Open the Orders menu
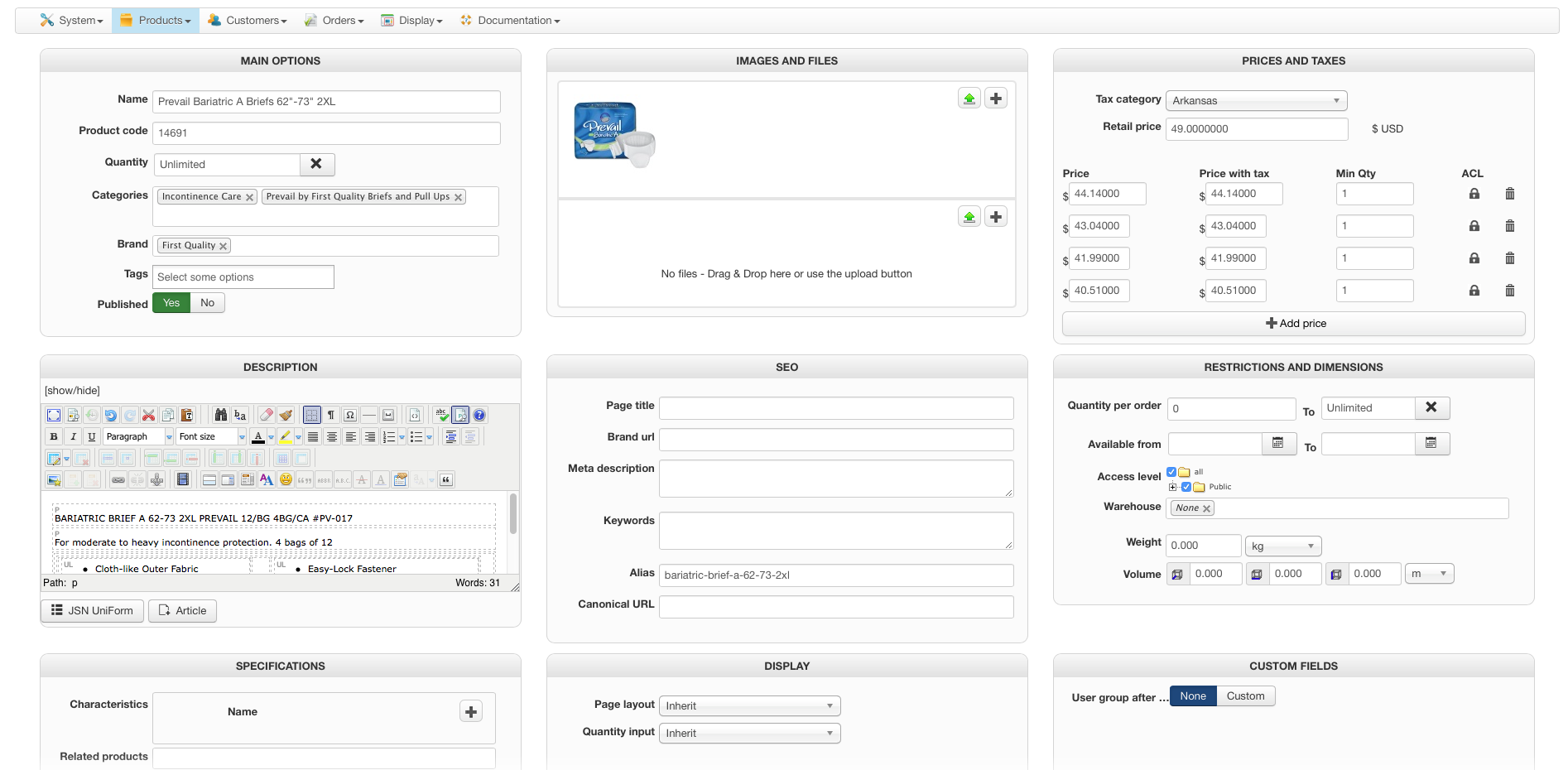1568x770 pixels. click(x=334, y=21)
